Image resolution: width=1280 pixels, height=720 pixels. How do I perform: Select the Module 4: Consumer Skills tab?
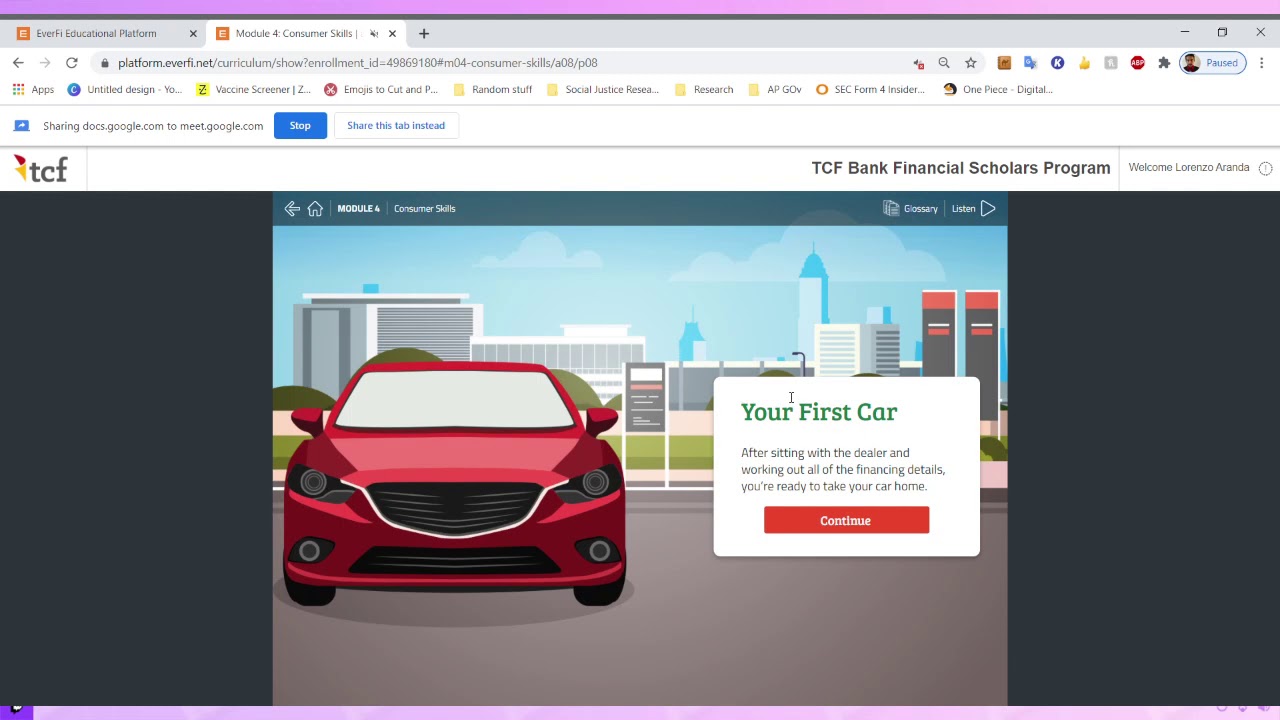pos(306,33)
